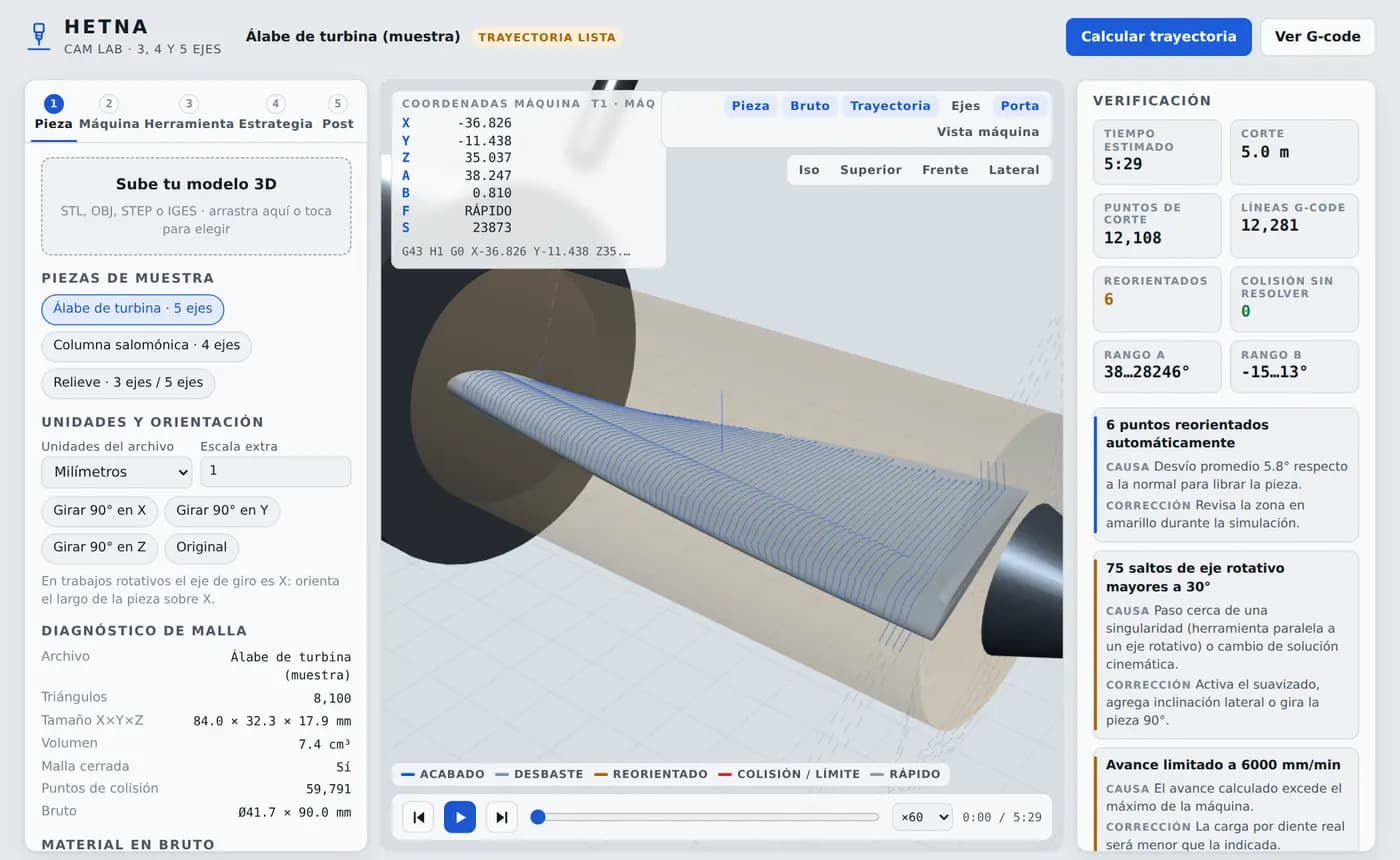This screenshot has width=1400, height=860.
Task: Click the 75 saltos de eje rotativo warning
Action: [1226, 645]
